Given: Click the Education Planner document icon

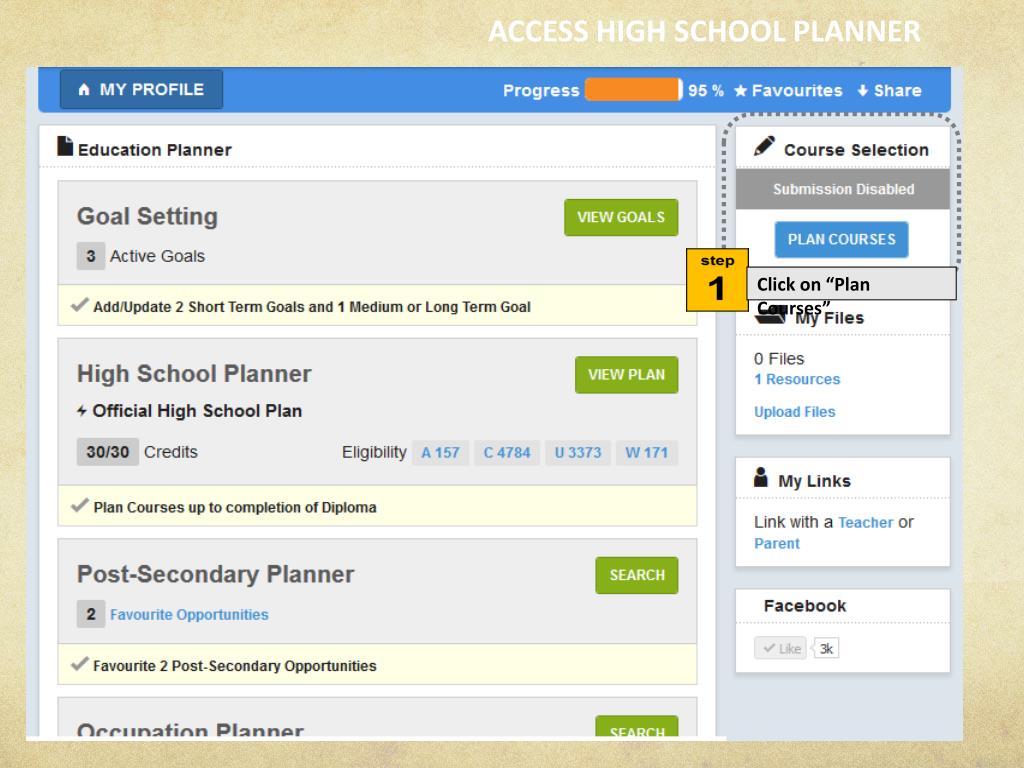Looking at the screenshot, I should (65, 147).
